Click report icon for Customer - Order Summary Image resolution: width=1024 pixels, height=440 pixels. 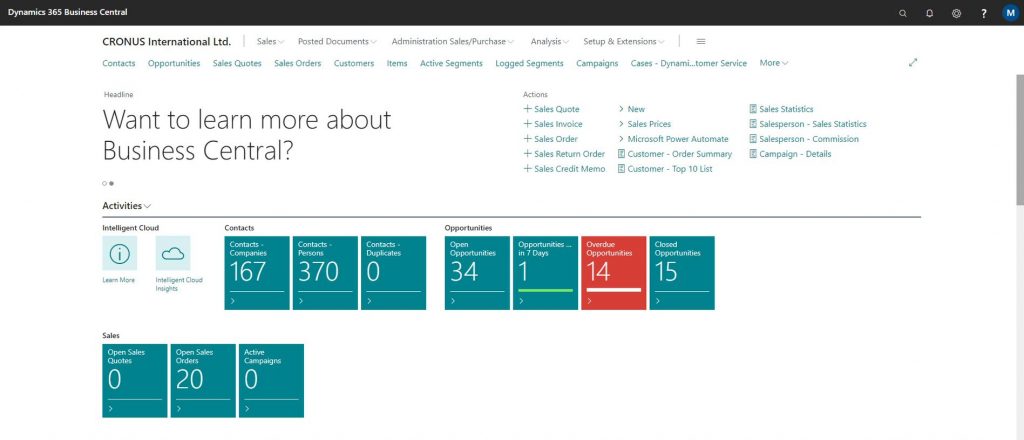coord(621,154)
